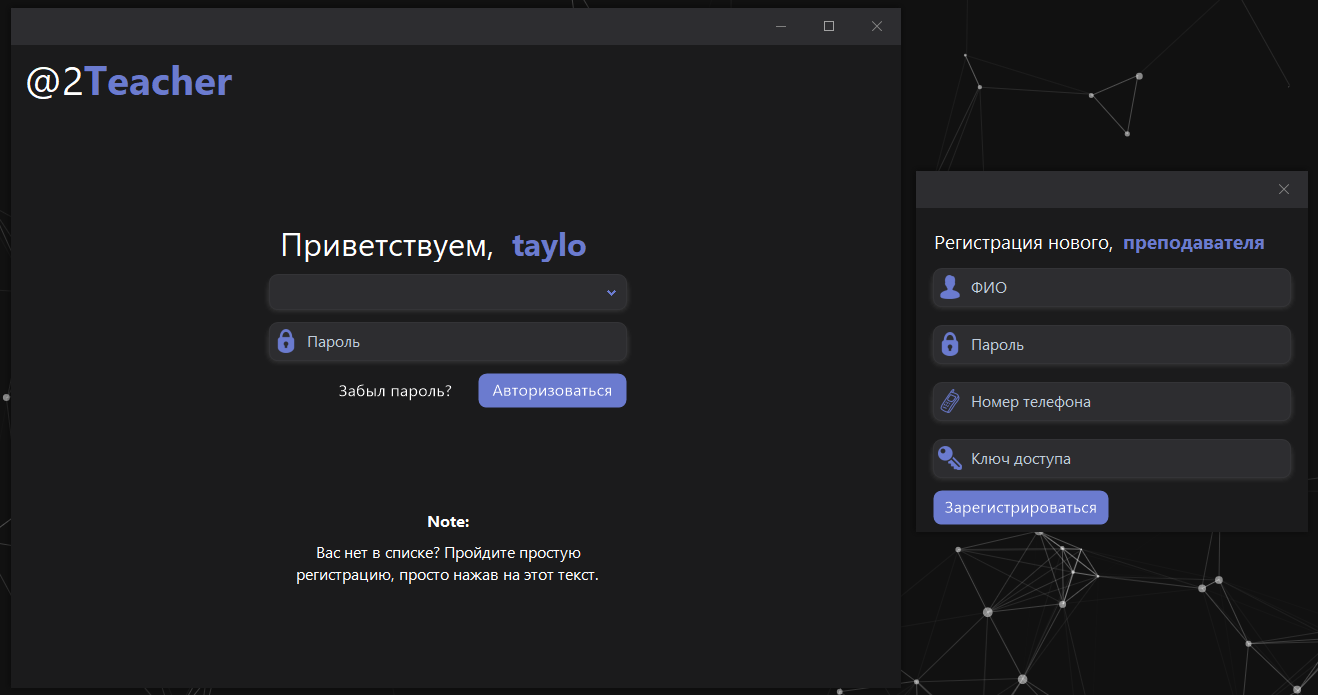
Task: Focus the ФИО input field
Action: [1125, 288]
